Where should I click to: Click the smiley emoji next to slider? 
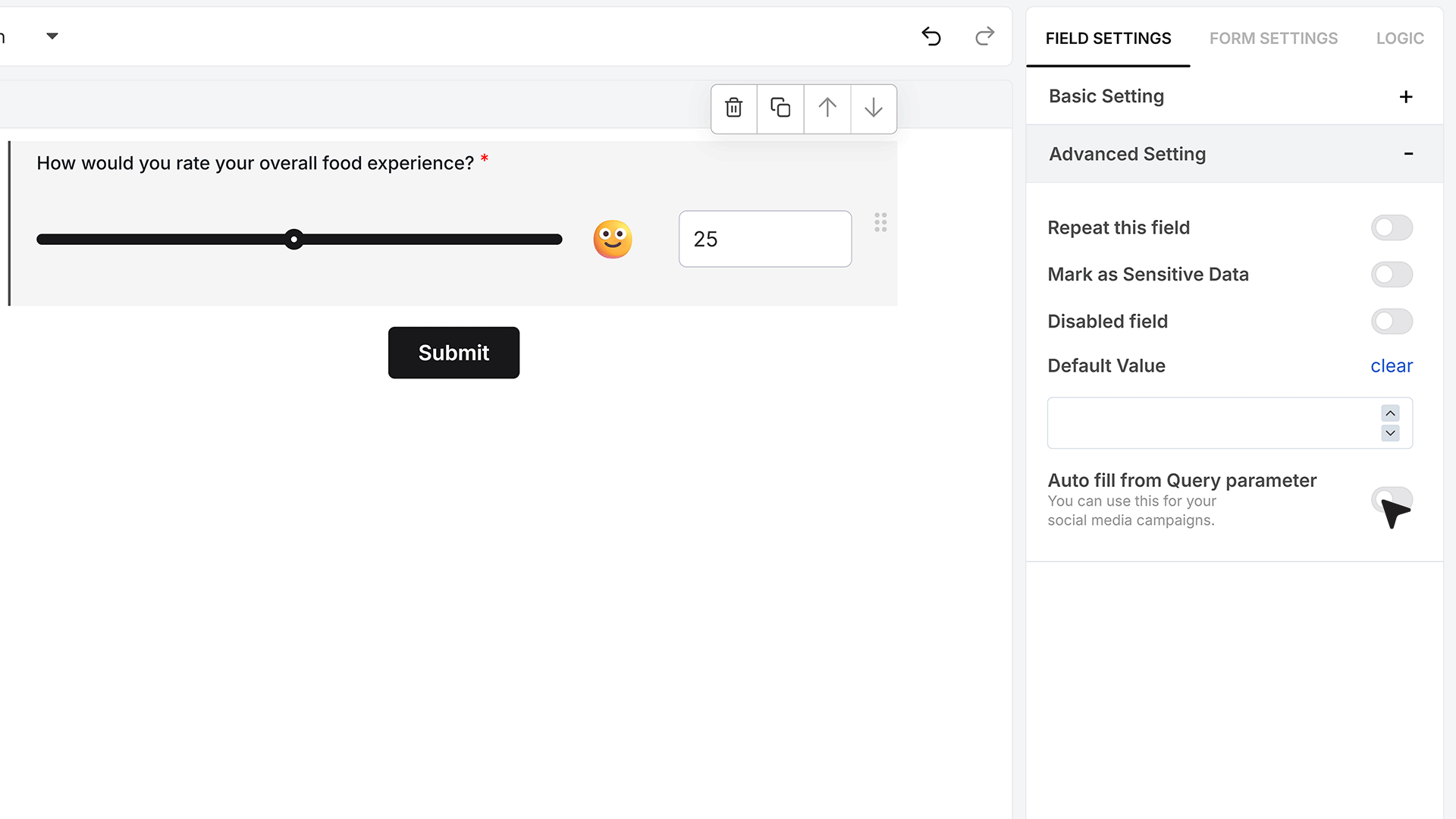coord(613,240)
